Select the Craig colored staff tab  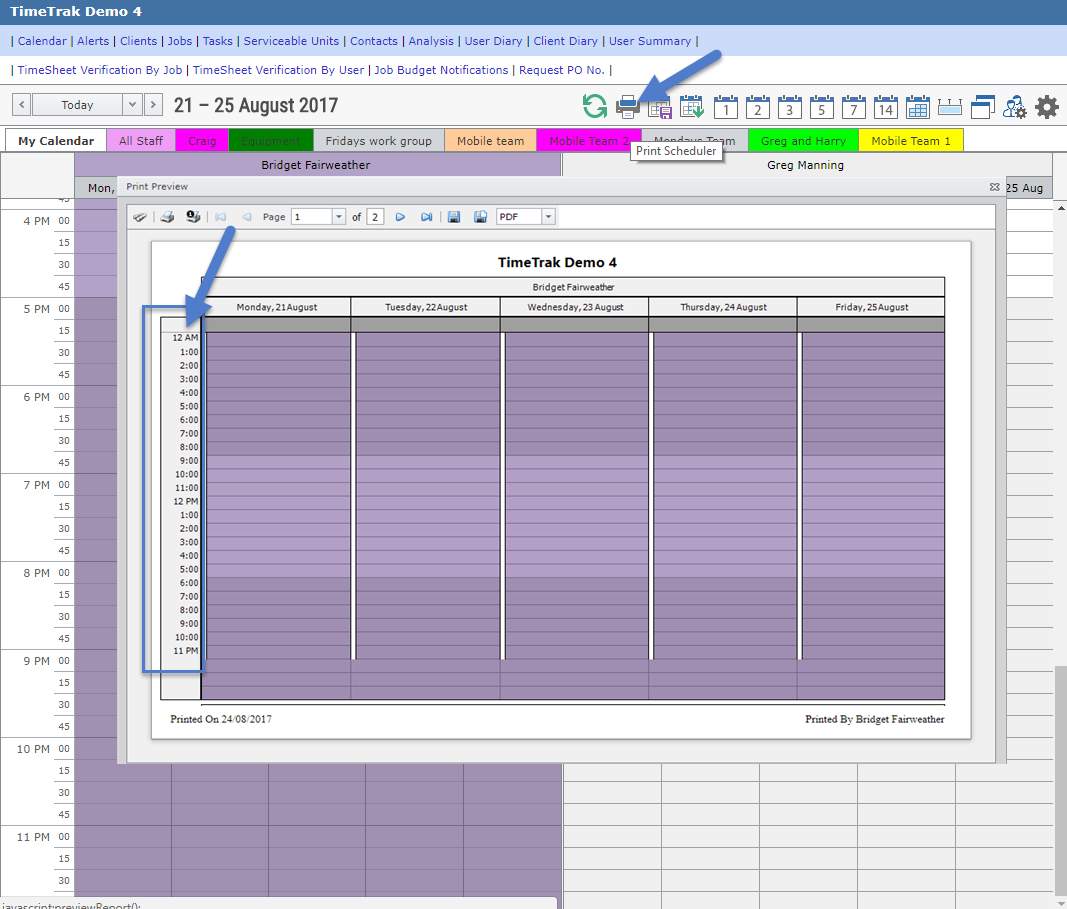201,140
